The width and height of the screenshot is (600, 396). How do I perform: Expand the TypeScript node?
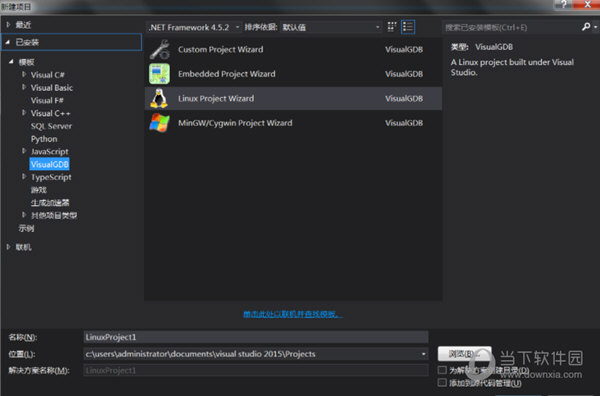(x=24, y=177)
